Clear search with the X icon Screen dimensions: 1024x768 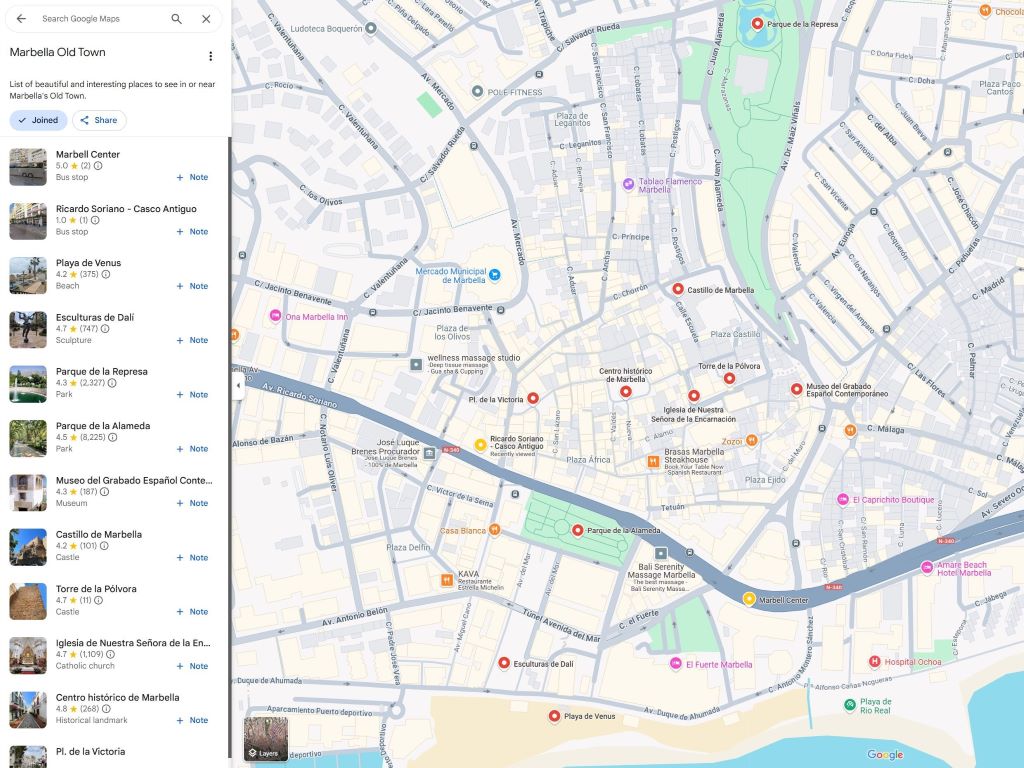pyautogui.click(x=206, y=19)
